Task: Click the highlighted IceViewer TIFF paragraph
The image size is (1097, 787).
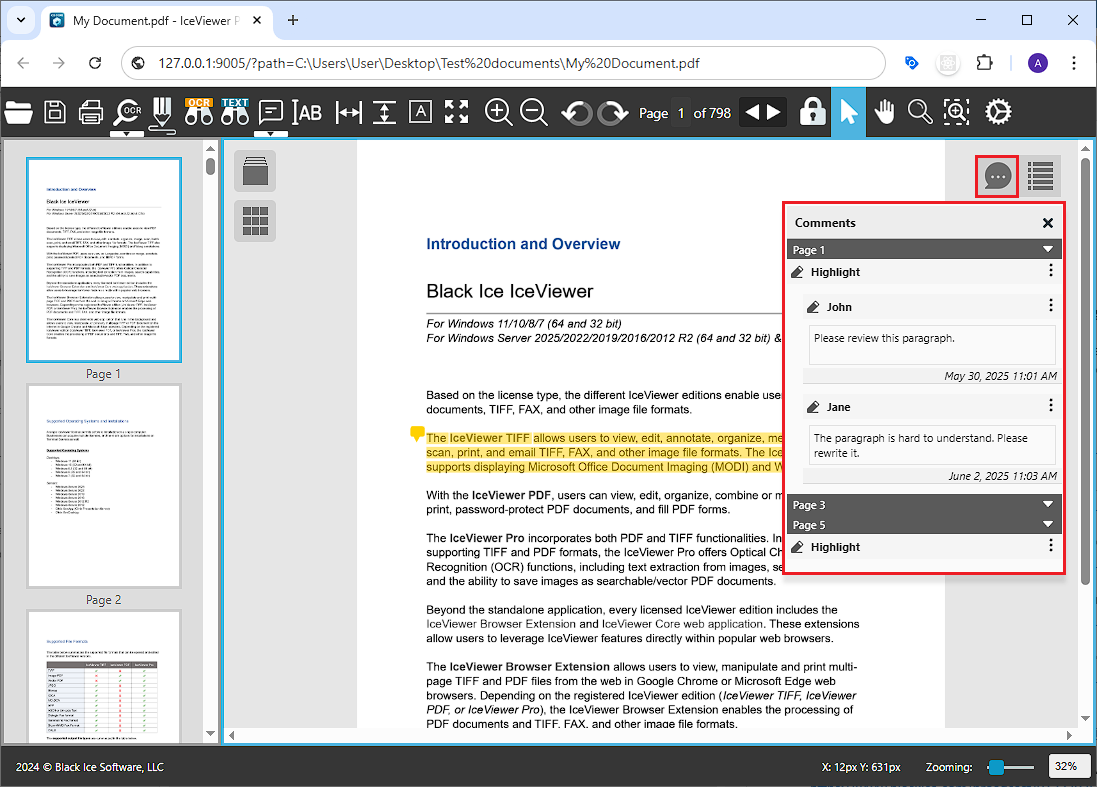Action: 604,452
